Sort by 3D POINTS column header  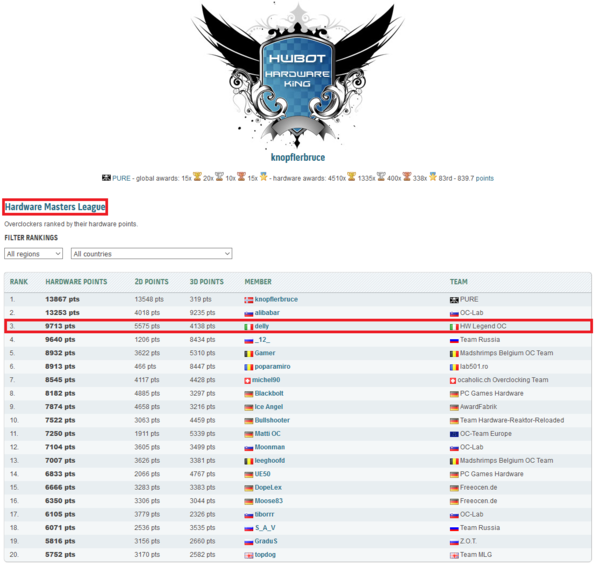click(207, 282)
